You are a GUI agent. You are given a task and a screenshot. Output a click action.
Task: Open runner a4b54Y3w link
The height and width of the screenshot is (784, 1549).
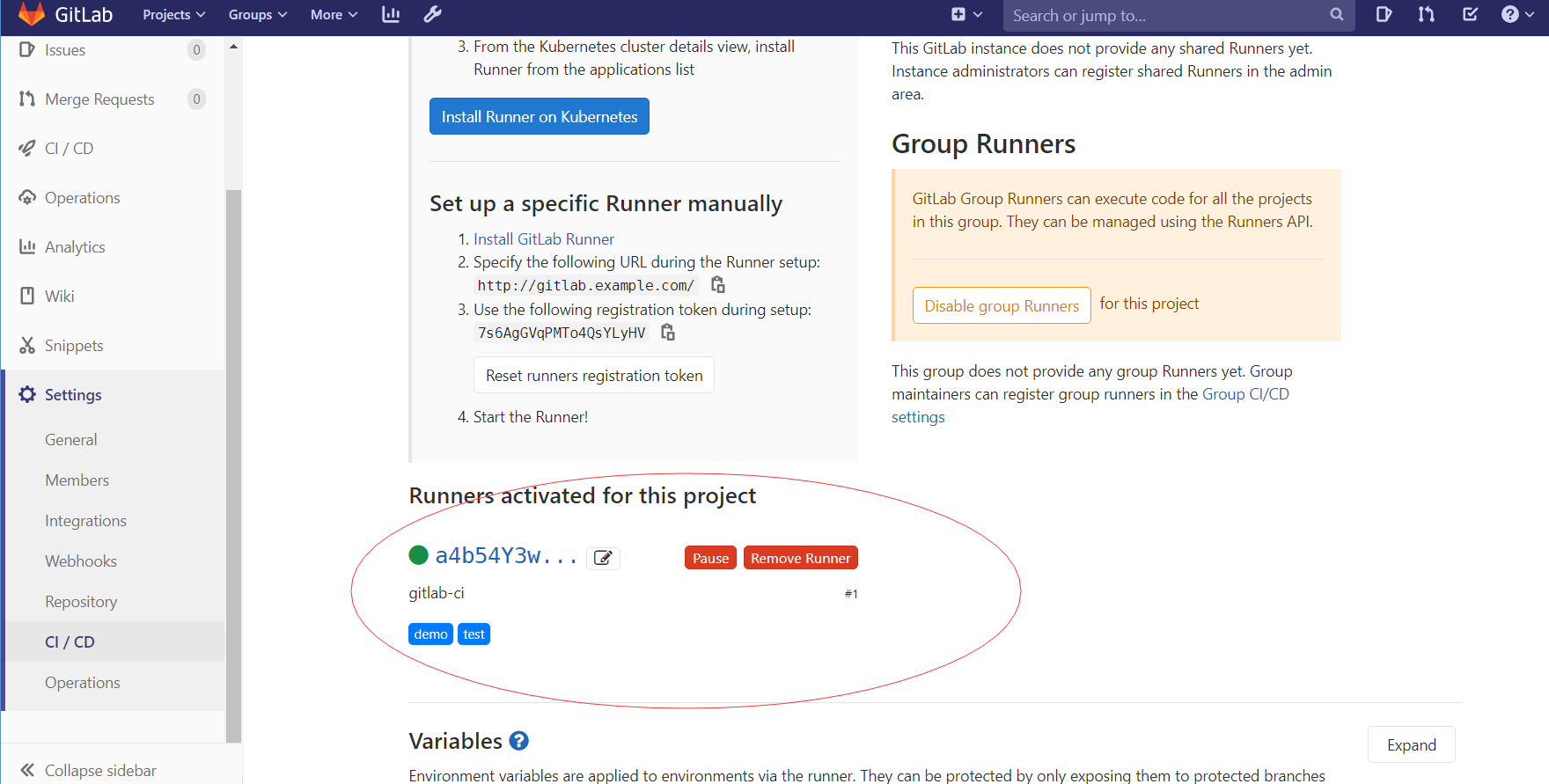[506, 556]
